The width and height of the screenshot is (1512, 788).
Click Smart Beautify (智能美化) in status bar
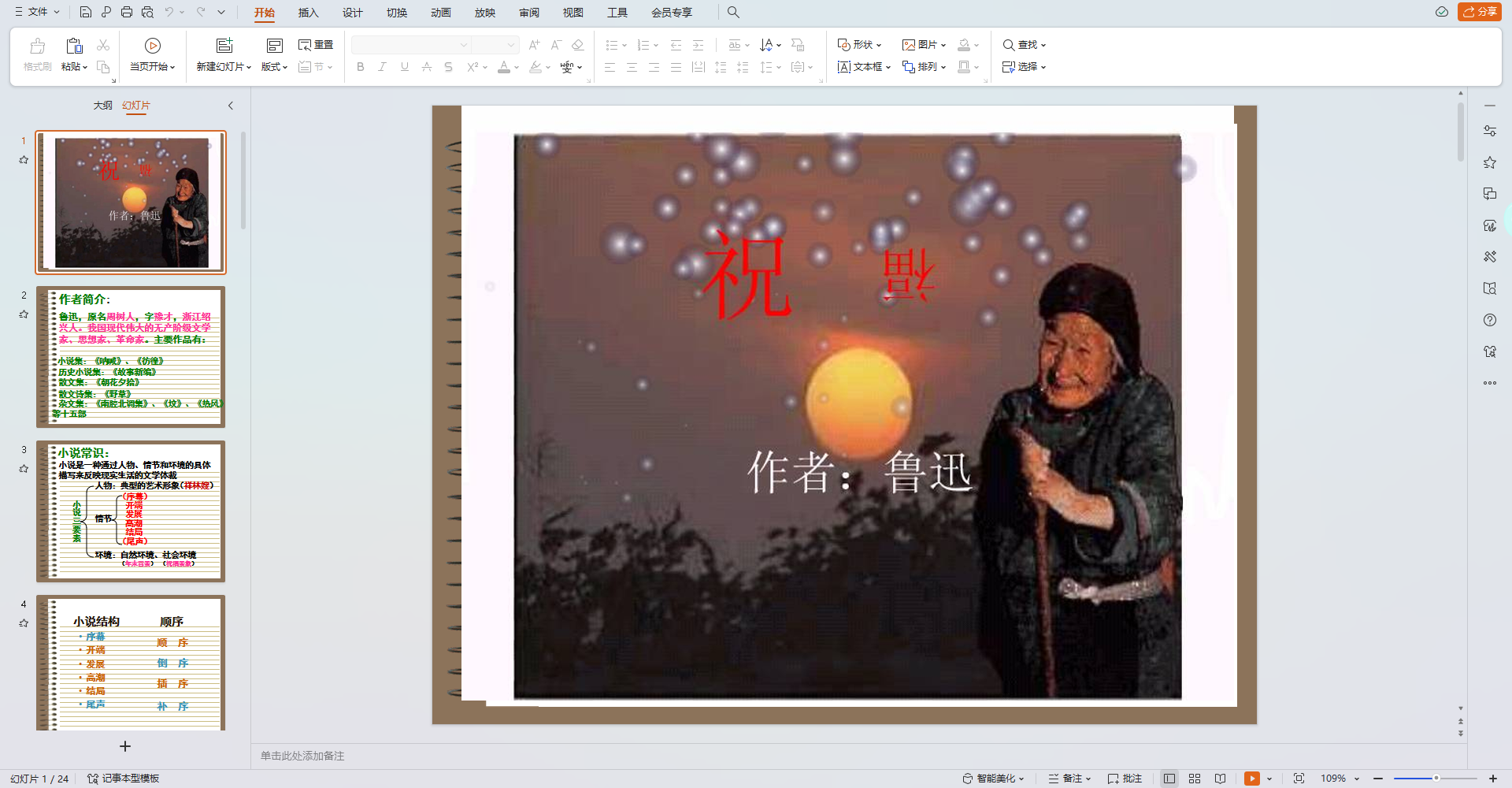pyautogui.click(x=993, y=779)
